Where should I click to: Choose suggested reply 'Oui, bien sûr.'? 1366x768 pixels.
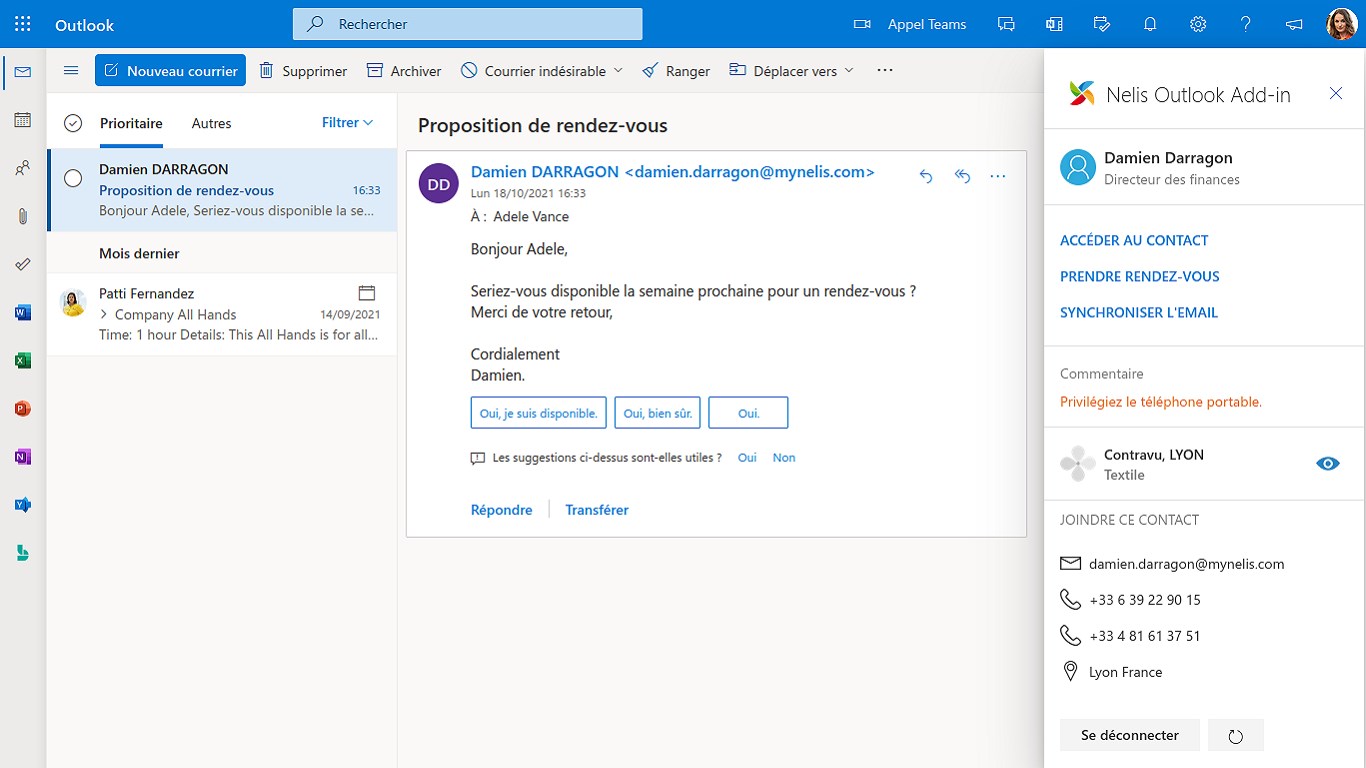pyautogui.click(x=657, y=413)
